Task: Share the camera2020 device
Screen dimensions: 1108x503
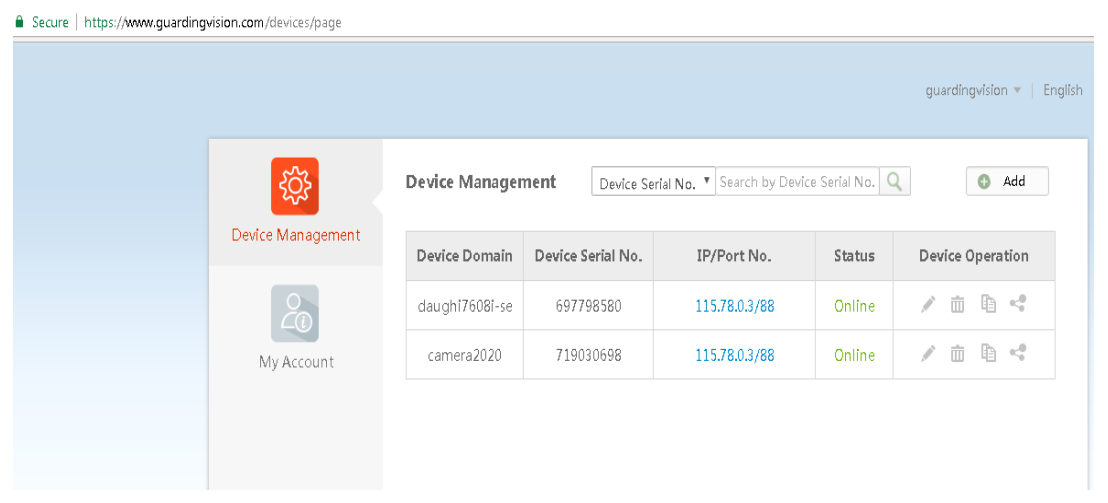Action: click(x=1018, y=353)
